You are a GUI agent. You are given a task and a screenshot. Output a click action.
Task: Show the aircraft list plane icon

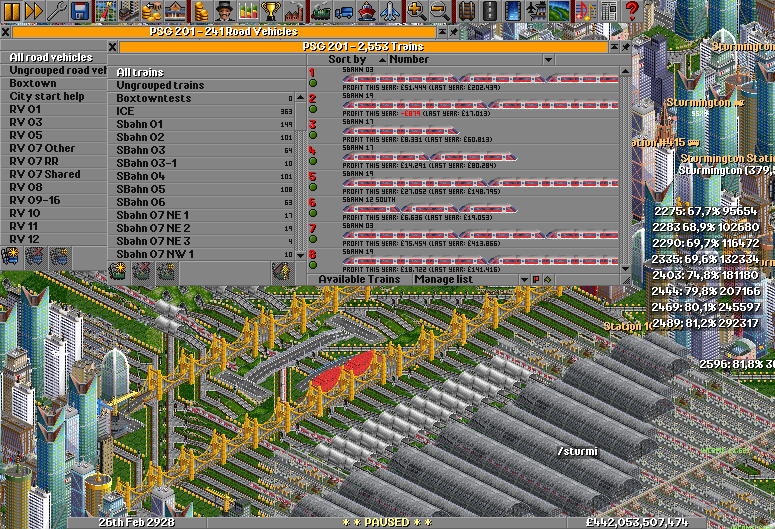tap(388, 11)
